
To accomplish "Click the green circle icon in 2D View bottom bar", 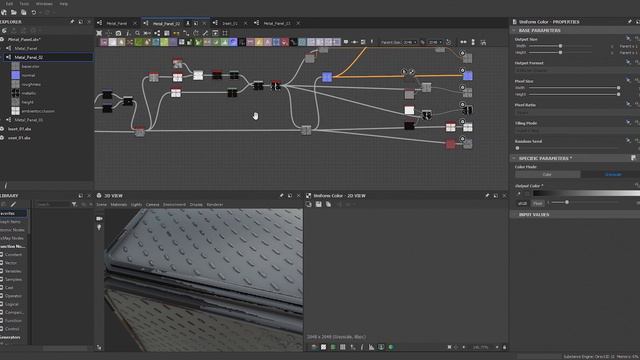I will (x=391, y=347).
